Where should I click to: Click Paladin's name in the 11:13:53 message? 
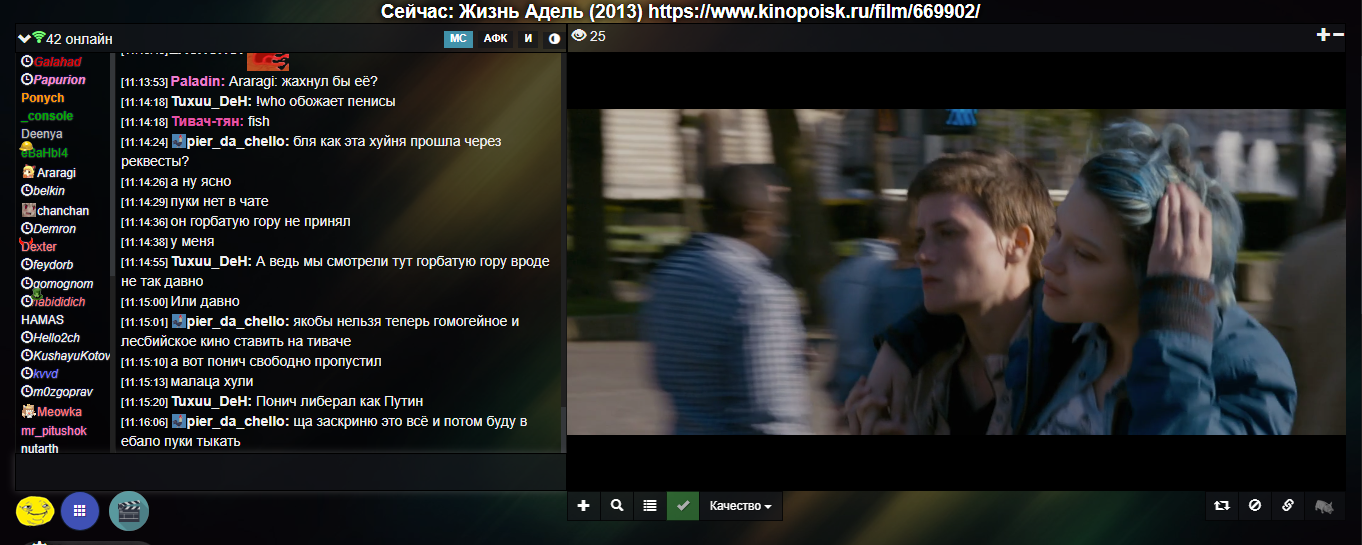tap(198, 81)
